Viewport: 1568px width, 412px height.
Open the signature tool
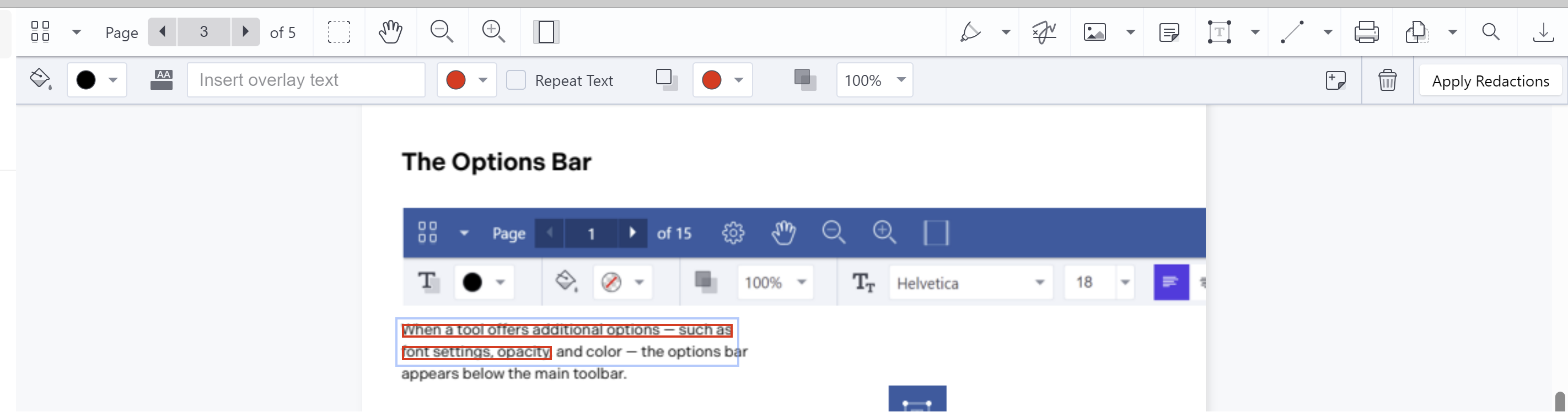point(1044,31)
